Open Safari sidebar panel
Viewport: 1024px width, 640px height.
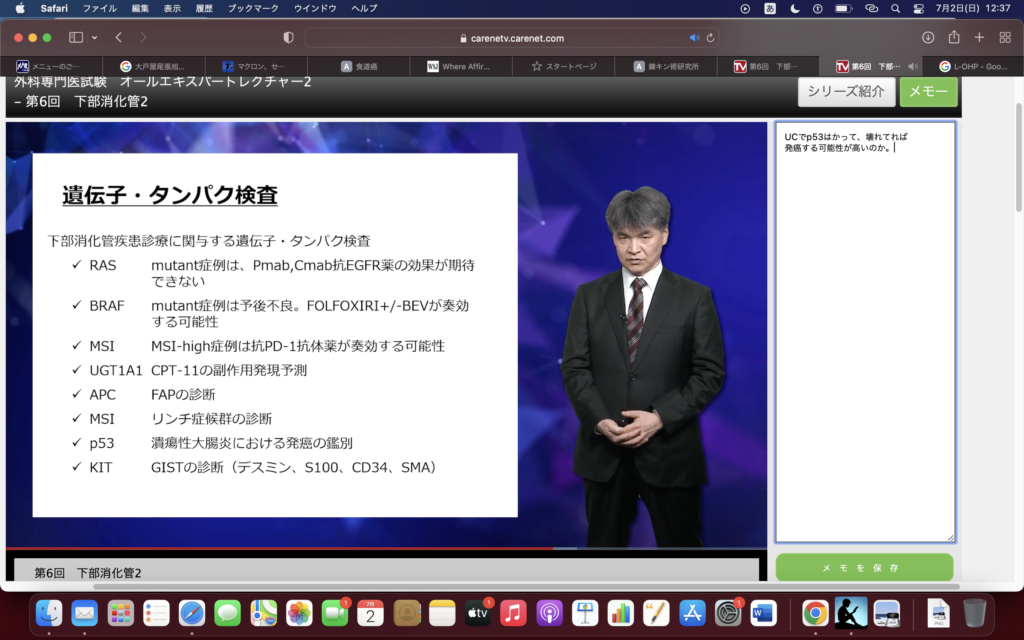76,37
